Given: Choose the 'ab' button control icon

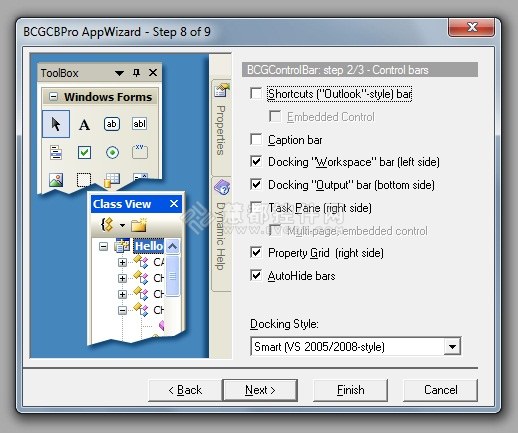Looking at the screenshot, I should pyautogui.click(x=112, y=124).
